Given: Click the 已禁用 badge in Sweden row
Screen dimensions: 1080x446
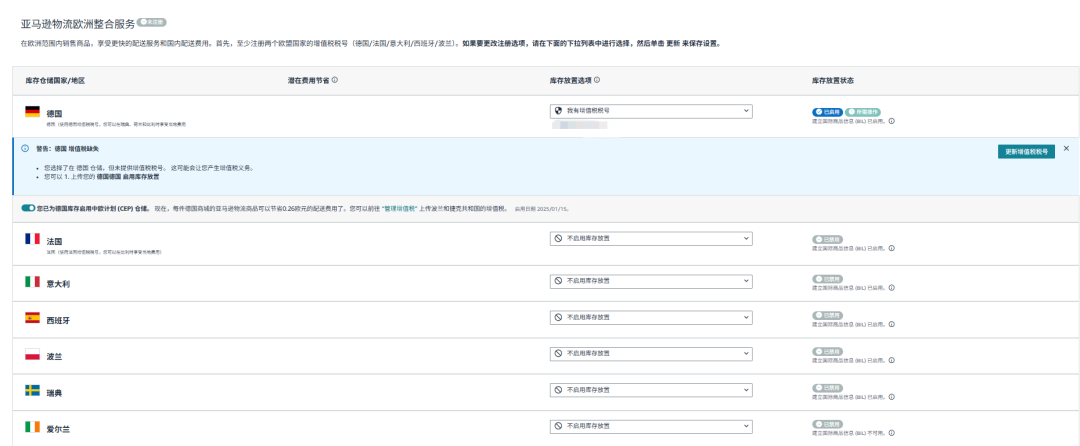Looking at the screenshot, I should 827,387.
